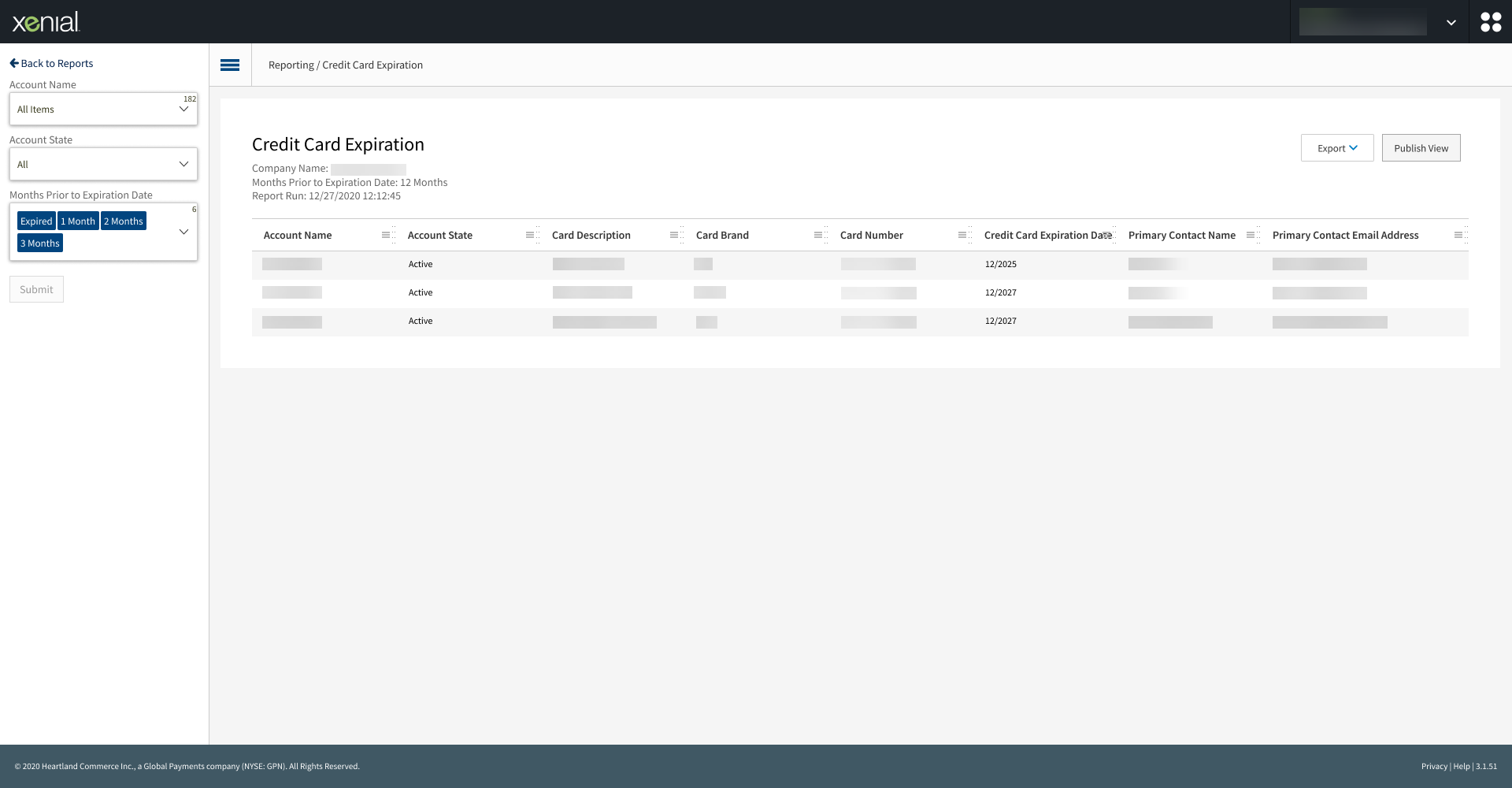Click the Xenial logo
1512x788 pixels.
pyautogui.click(x=46, y=22)
